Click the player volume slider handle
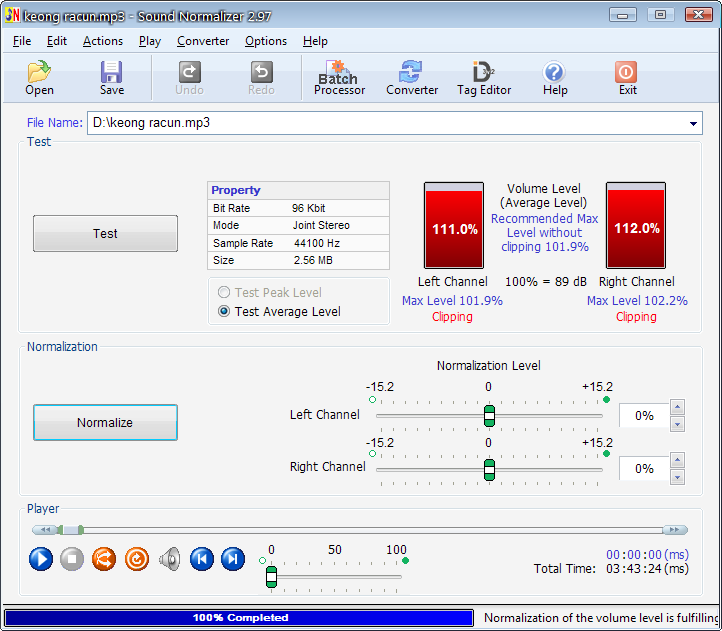Screen dimensions: 722x631 (271, 577)
